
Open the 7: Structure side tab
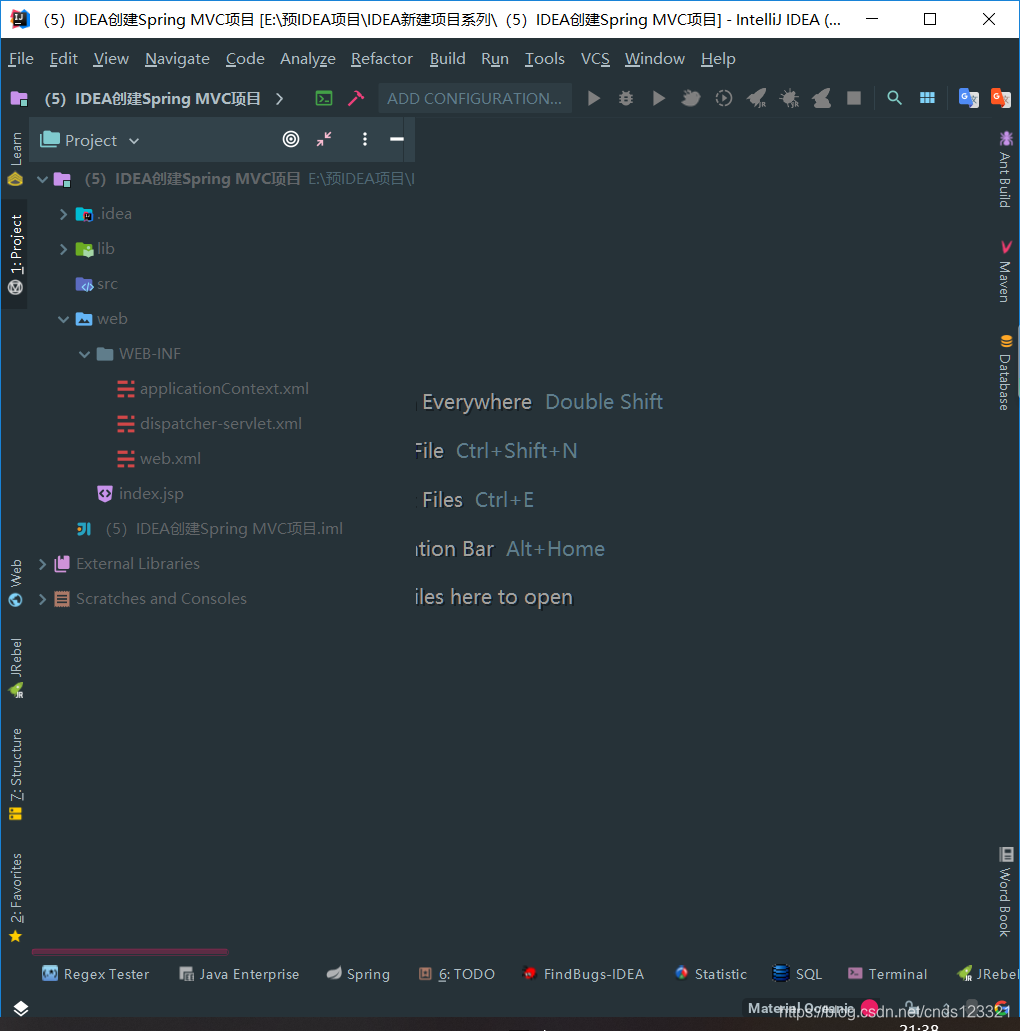(15, 774)
